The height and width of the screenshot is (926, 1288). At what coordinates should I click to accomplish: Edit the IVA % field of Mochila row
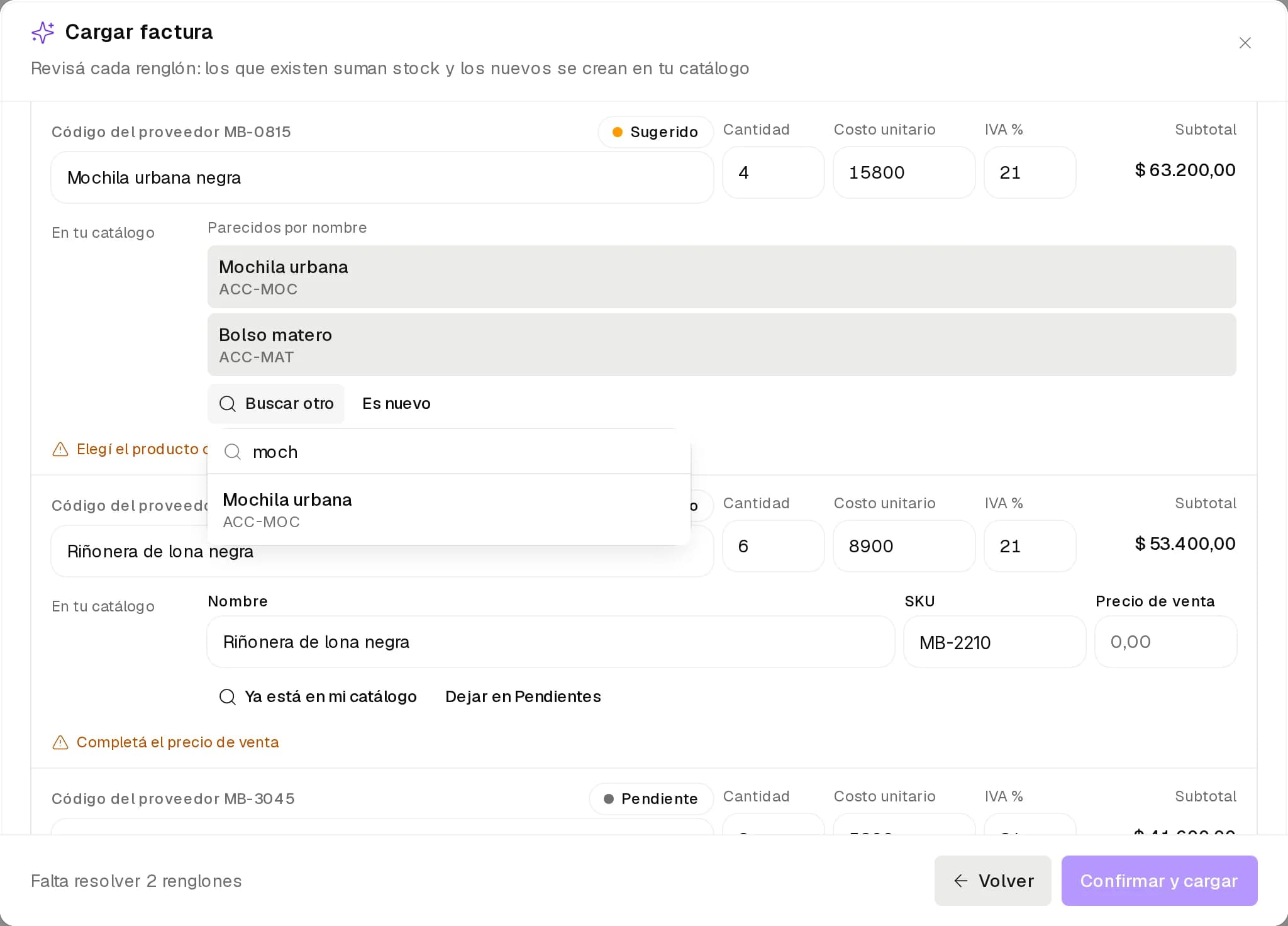pyautogui.click(x=1030, y=172)
